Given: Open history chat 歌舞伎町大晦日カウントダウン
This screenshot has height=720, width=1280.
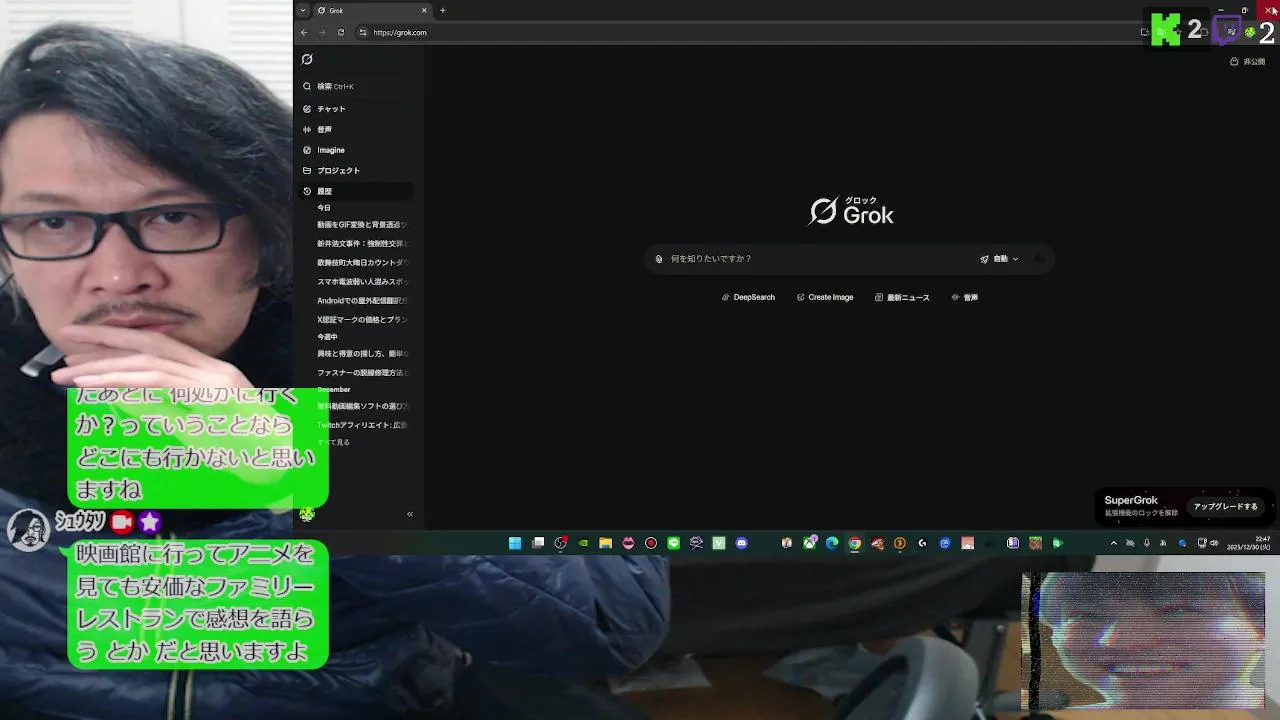Looking at the screenshot, I should point(362,262).
